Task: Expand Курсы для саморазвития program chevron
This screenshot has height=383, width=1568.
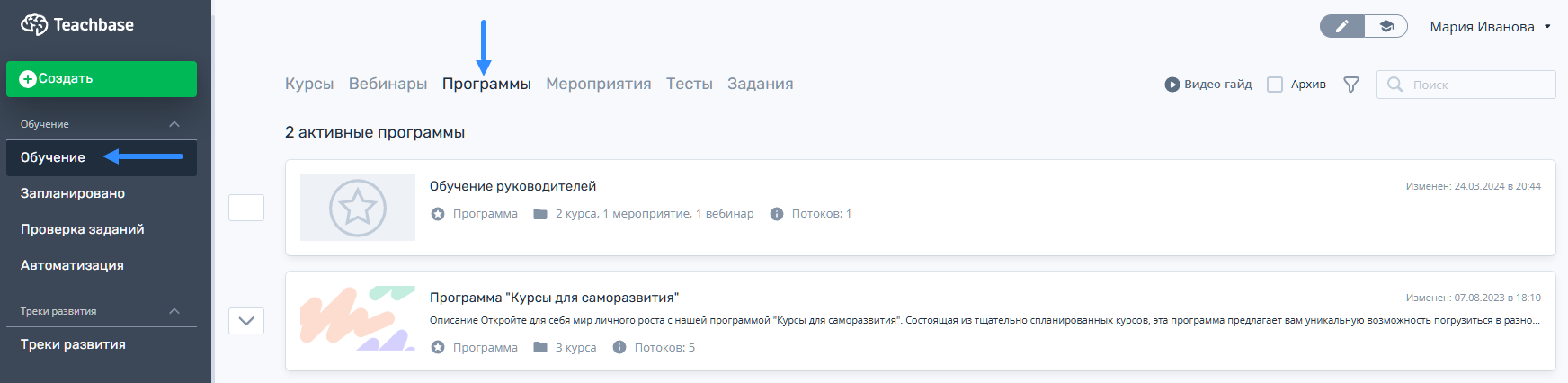Action: 246,321
